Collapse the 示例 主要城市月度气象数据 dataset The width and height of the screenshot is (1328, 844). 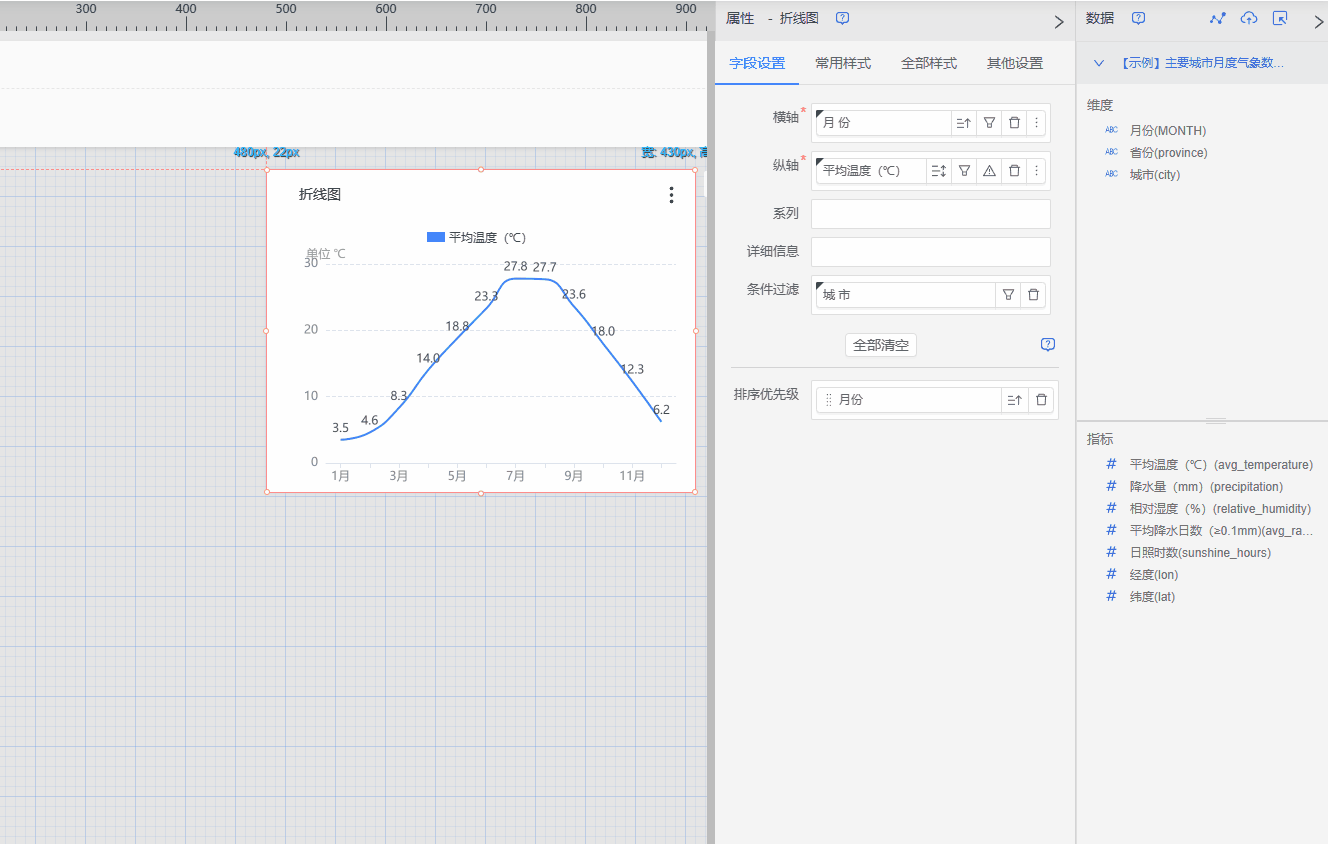(1099, 63)
